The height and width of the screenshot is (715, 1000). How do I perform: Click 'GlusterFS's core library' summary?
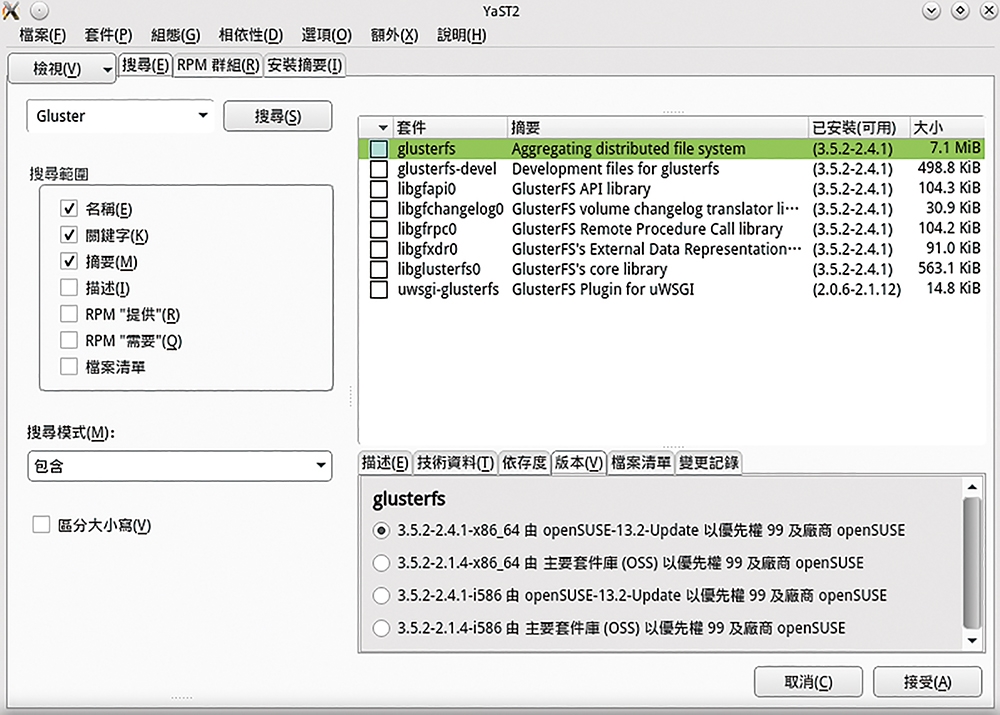coord(589,269)
